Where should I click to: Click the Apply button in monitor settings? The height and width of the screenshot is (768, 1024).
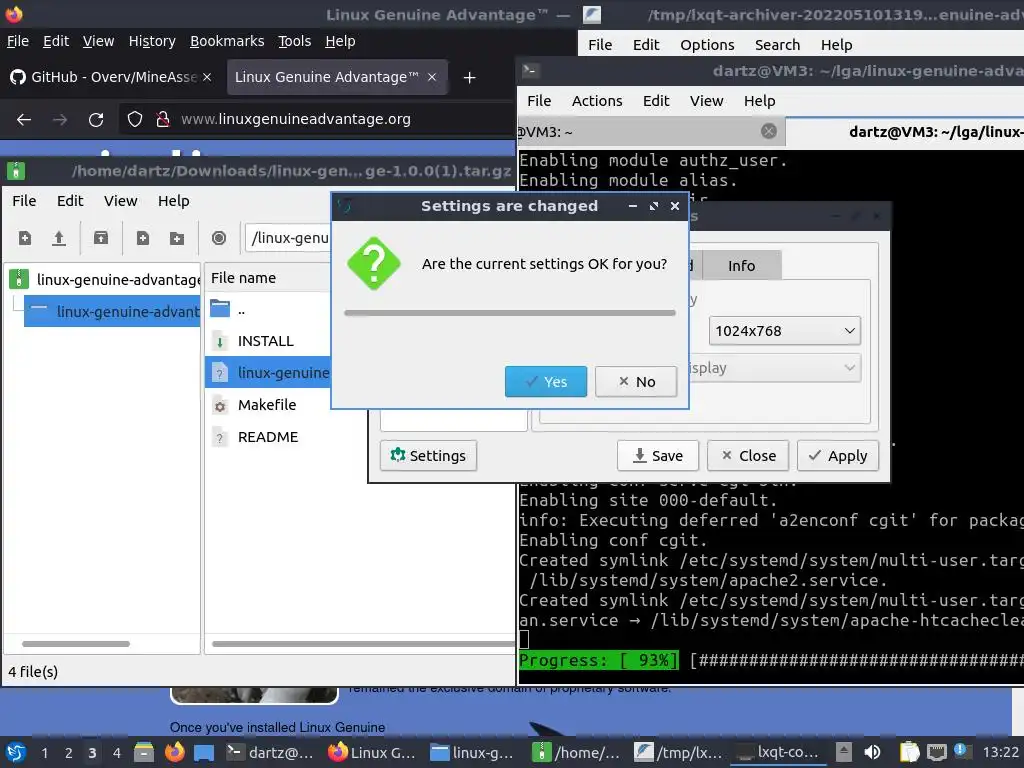pyautogui.click(x=838, y=456)
